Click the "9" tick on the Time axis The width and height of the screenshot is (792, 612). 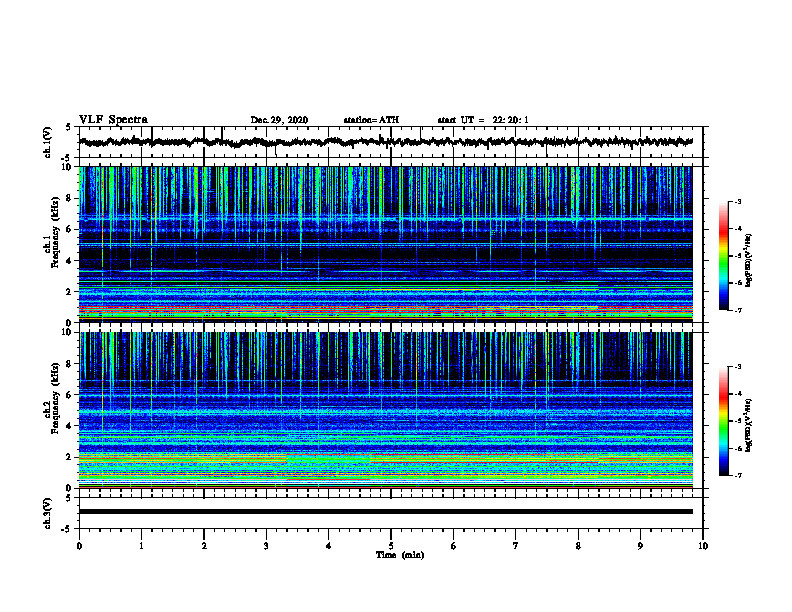click(x=640, y=546)
